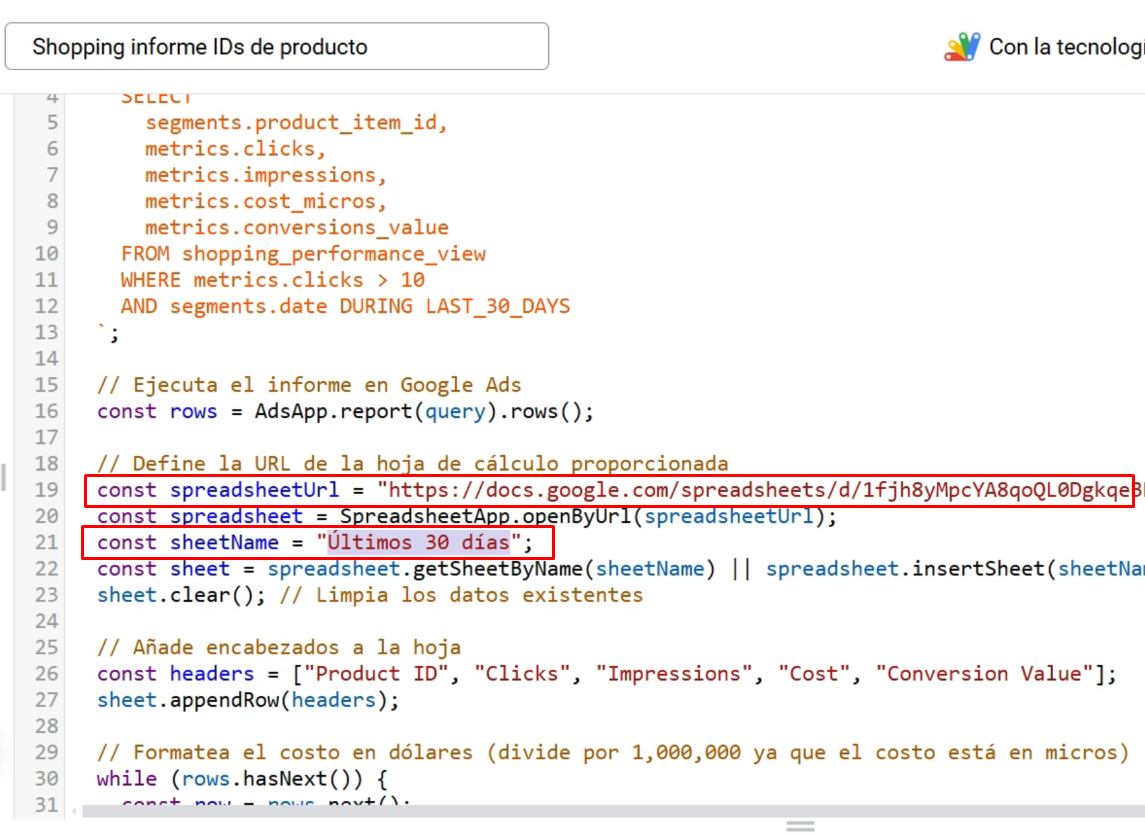Click the comment 'Limpia los datos existentes'
Viewport: 1145px width, 834px height.
coord(479,595)
